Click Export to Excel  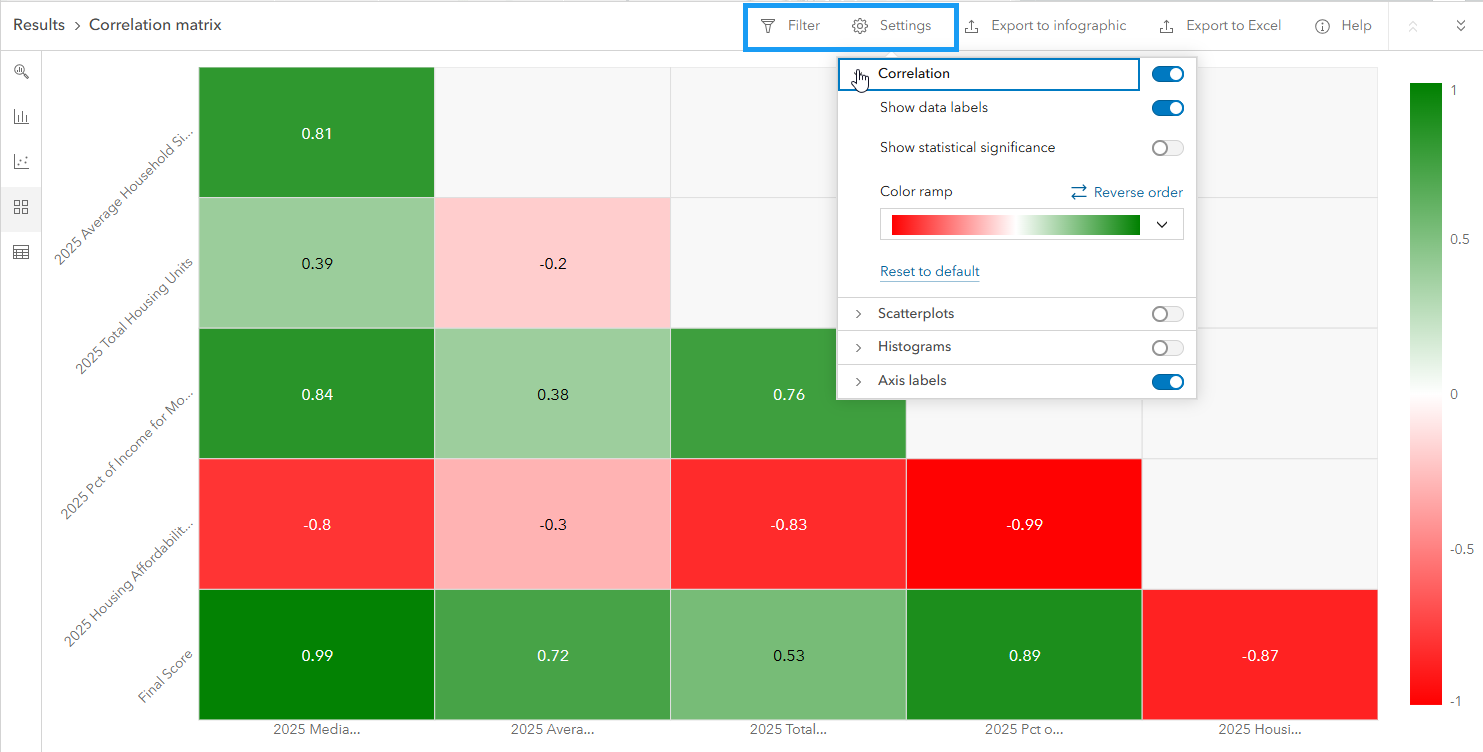pos(1220,26)
